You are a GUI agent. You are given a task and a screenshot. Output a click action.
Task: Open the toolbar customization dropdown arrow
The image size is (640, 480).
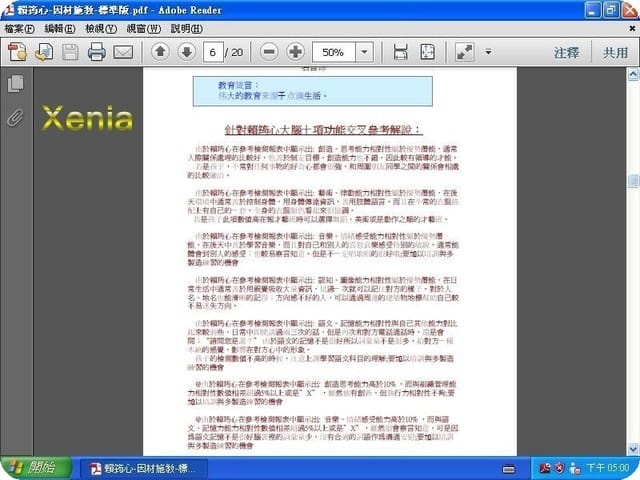[x=488, y=52]
